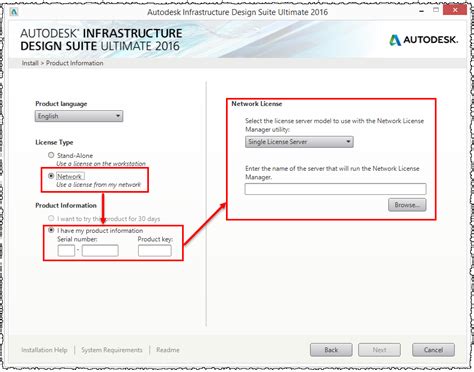This screenshot has height=372, width=474.
Task: Click the Product Information heading
Action: [66, 205]
